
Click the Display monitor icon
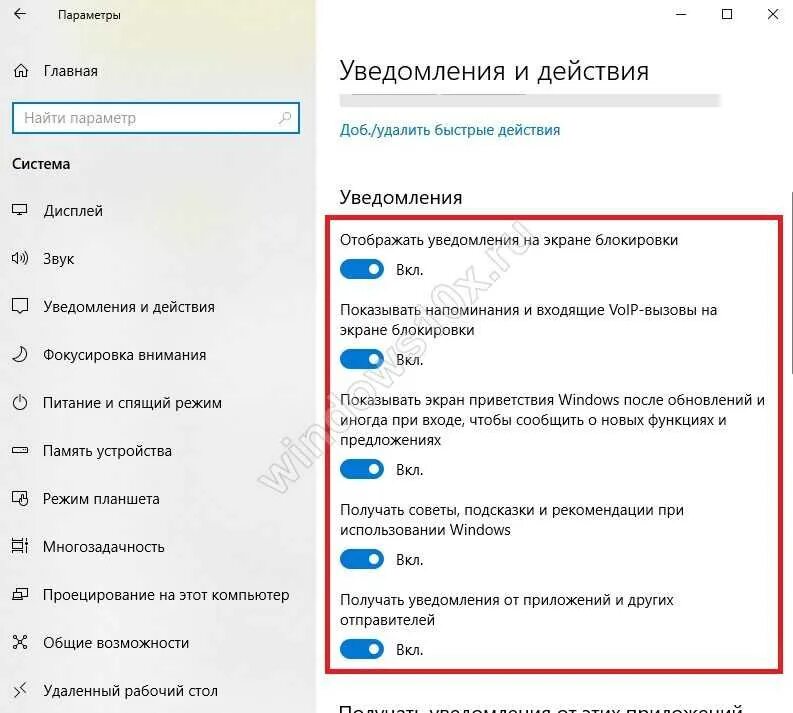pos(20,210)
